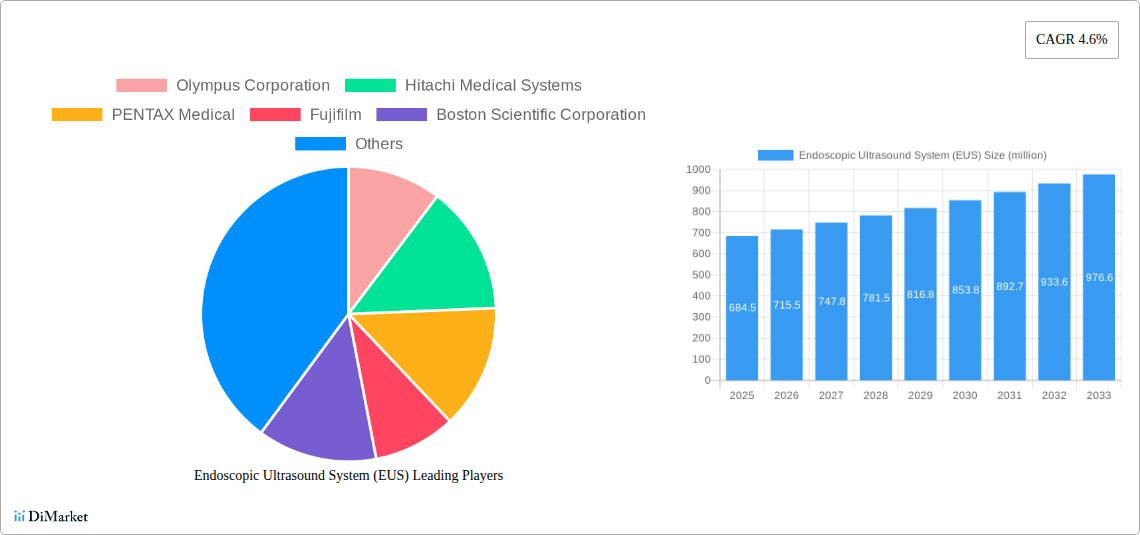Select the red Fujifilm pie slice
The image size is (1140, 535).
click(400, 410)
